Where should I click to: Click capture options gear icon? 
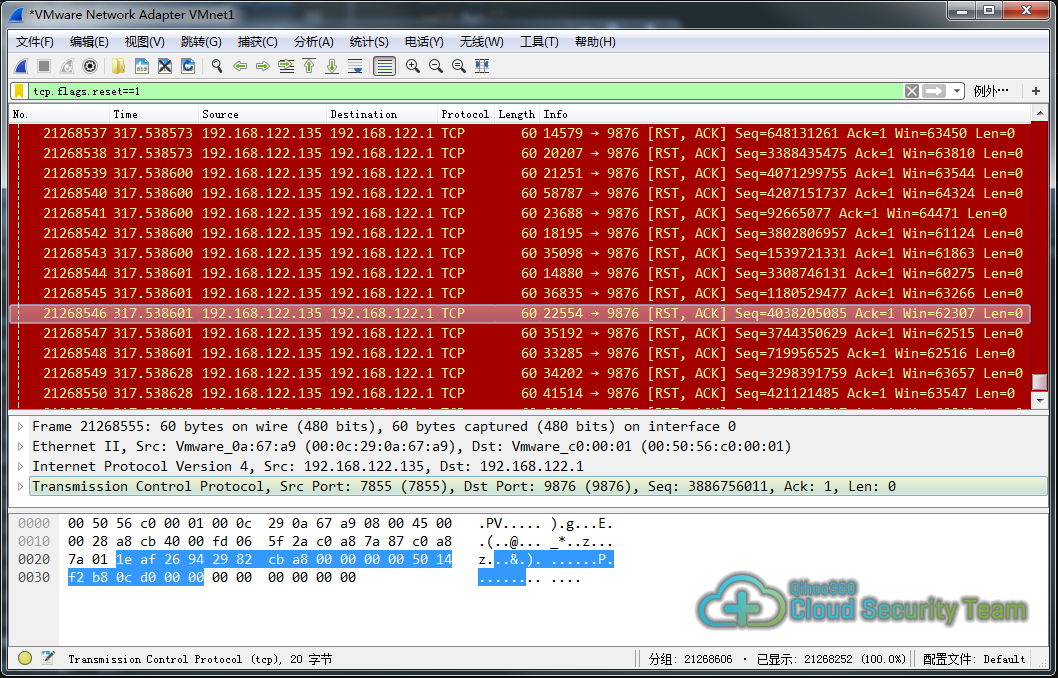(90, 66)
